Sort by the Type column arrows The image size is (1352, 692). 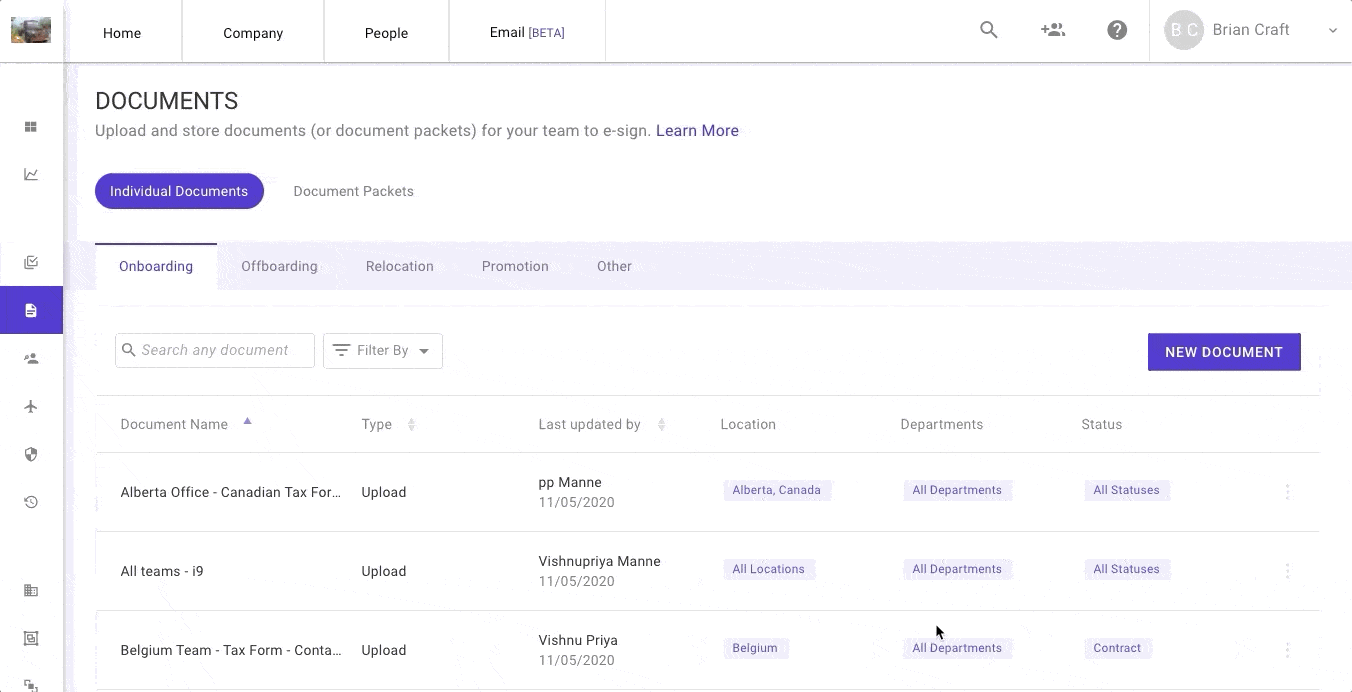tap(411, 425)
